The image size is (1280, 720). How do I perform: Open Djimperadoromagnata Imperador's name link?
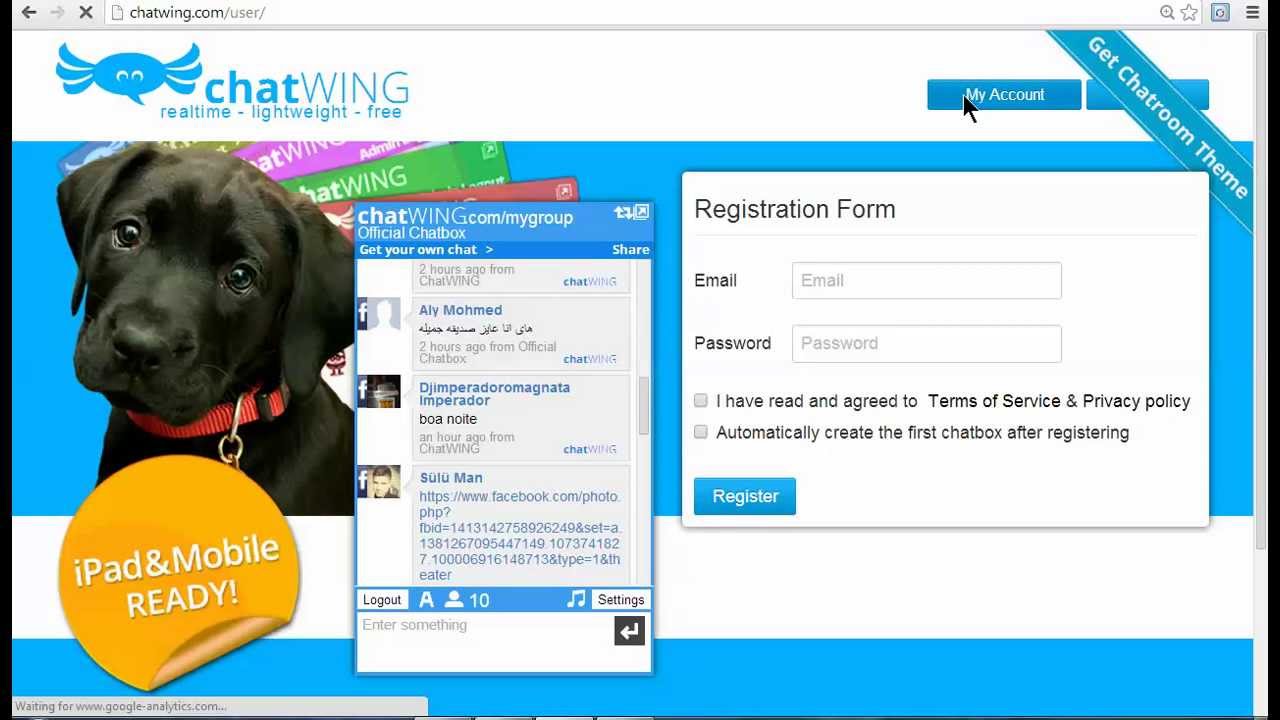click(x=494, y=394)
